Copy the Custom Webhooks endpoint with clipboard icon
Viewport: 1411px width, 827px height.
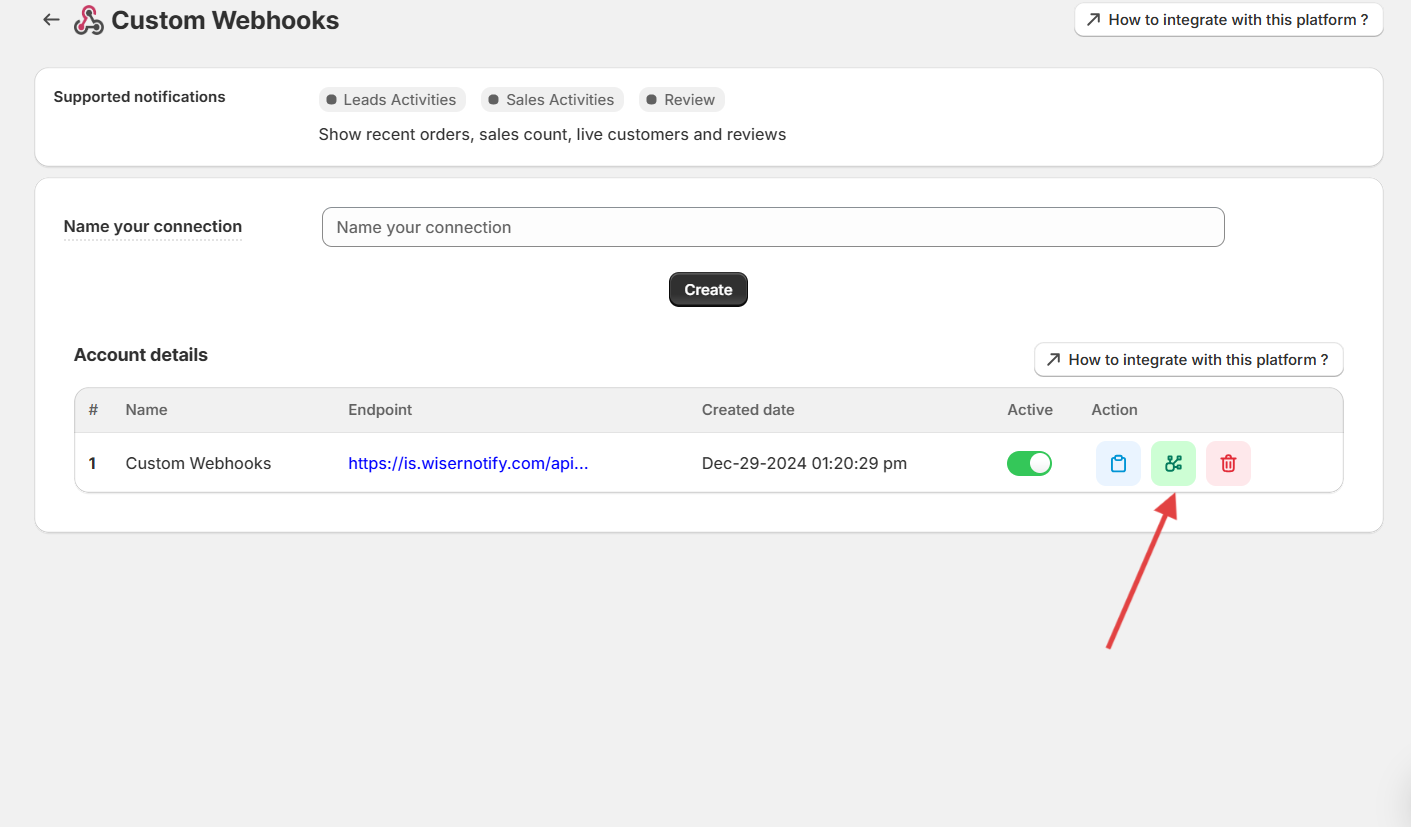coord(1118,464)
